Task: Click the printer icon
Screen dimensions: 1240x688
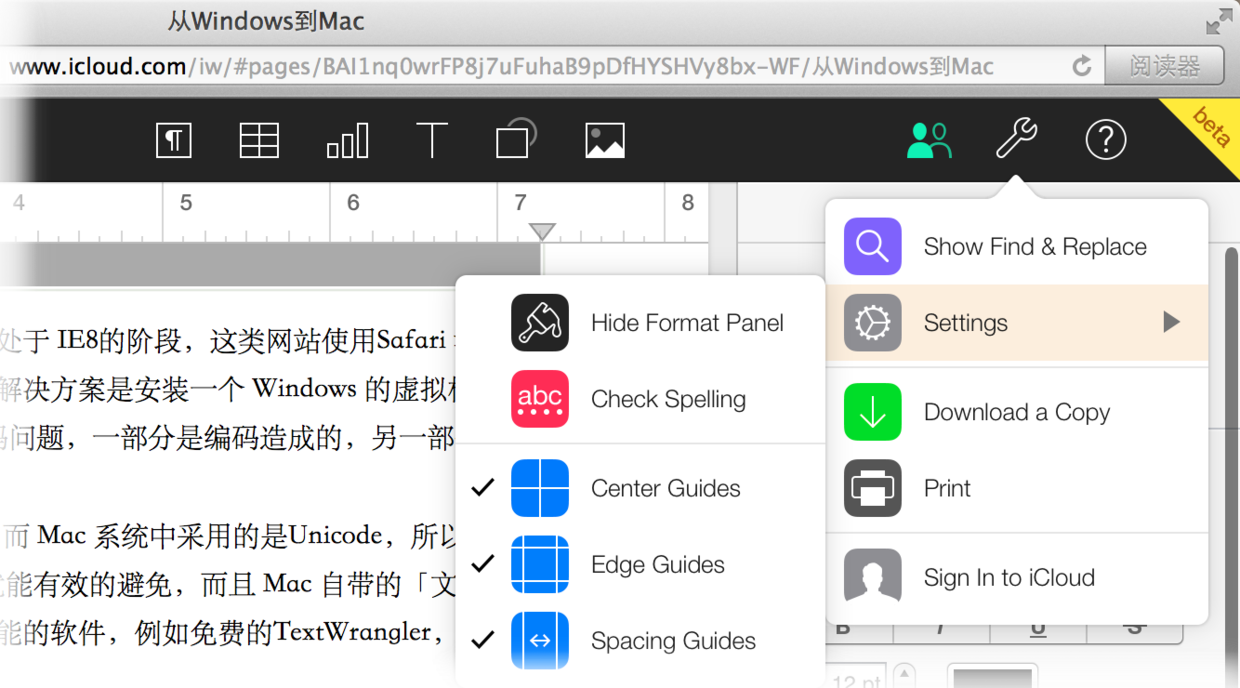Action: (x=872, y=488)
